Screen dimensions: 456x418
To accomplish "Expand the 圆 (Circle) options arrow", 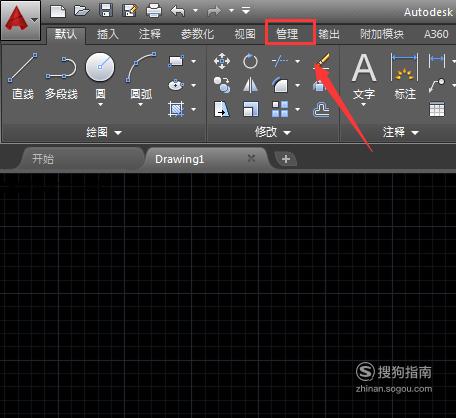I will (100, 105).
